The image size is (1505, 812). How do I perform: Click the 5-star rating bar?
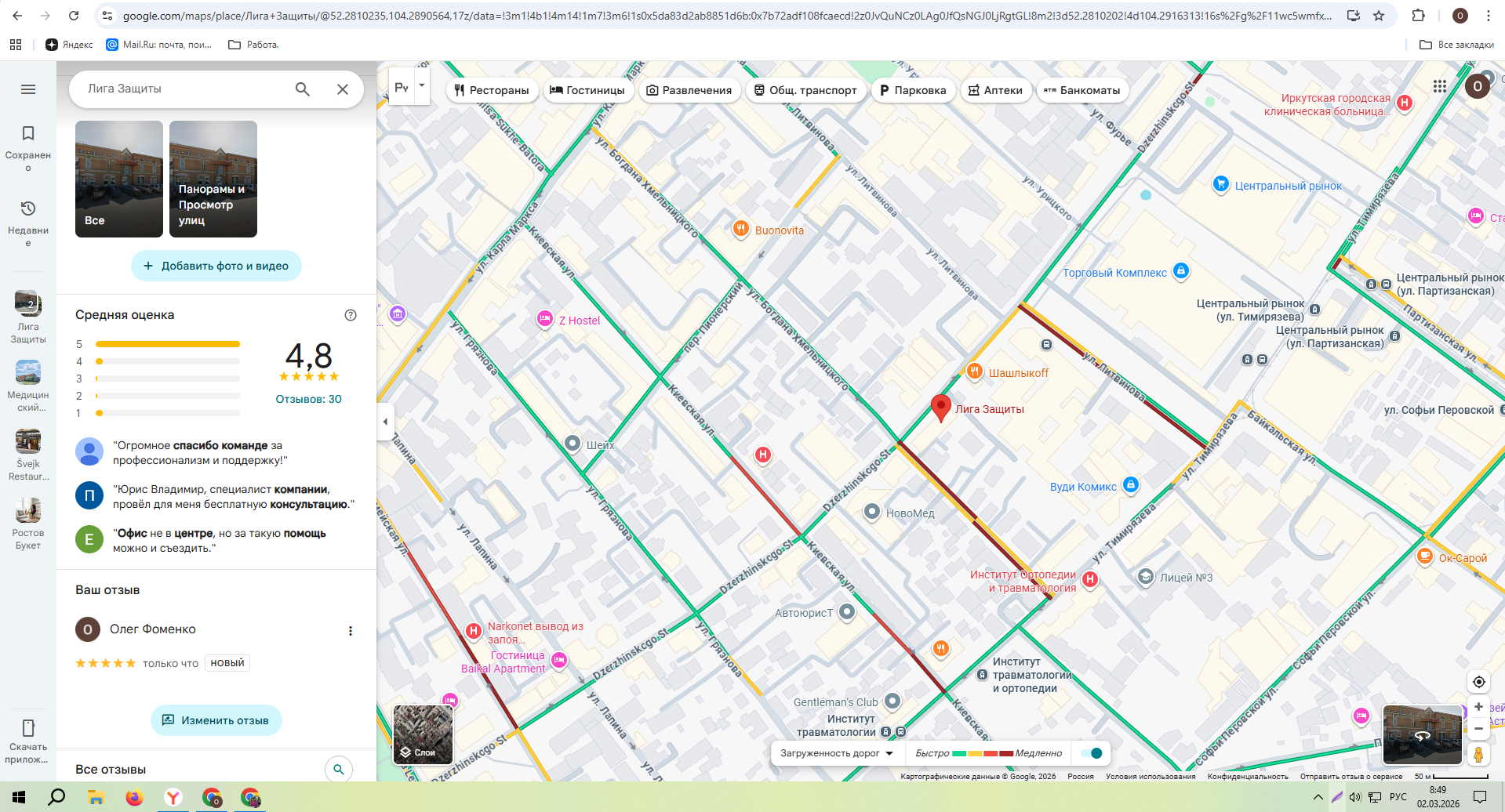pos(167,344)
